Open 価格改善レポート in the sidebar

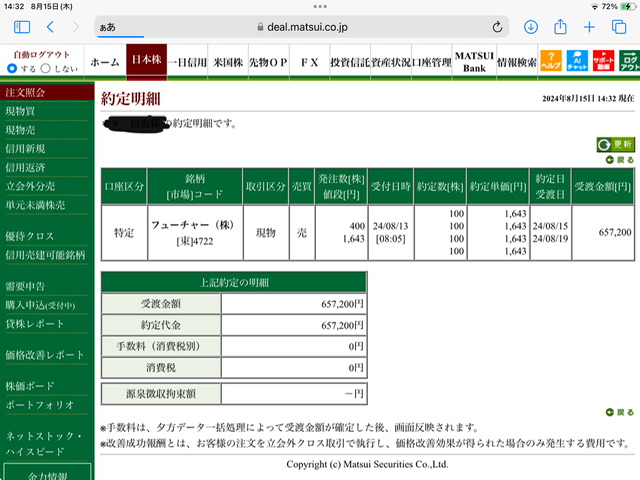click(45, 355)
